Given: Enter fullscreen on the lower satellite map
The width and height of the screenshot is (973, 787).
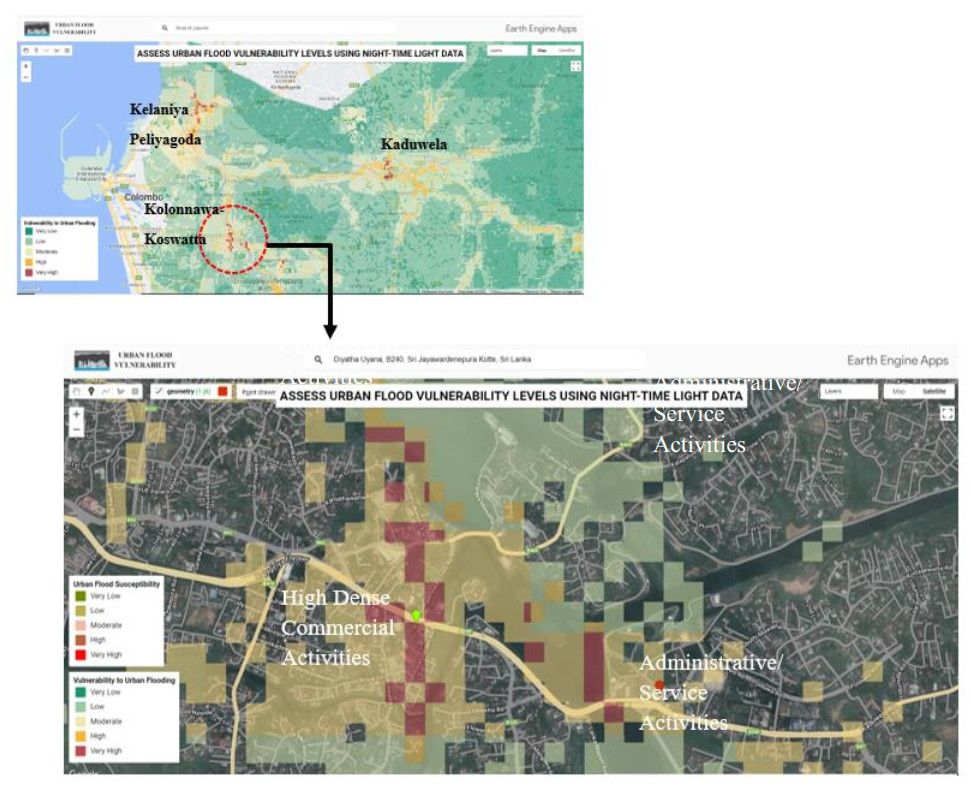Looking at the screenshot, I should (946, 414).
